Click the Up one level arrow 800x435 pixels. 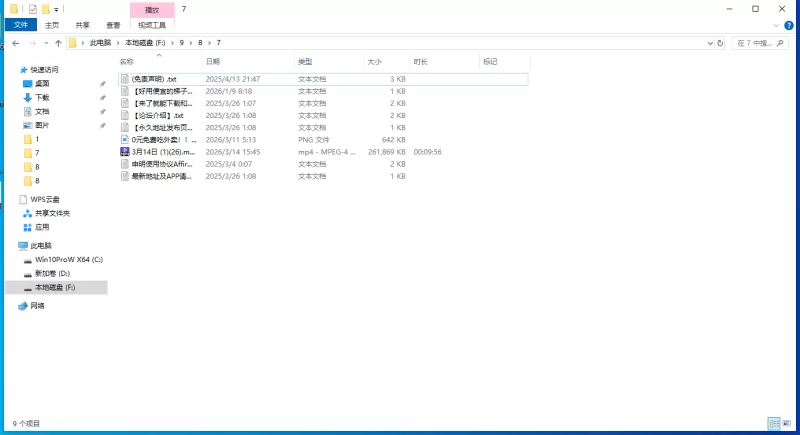pos(58,44)
